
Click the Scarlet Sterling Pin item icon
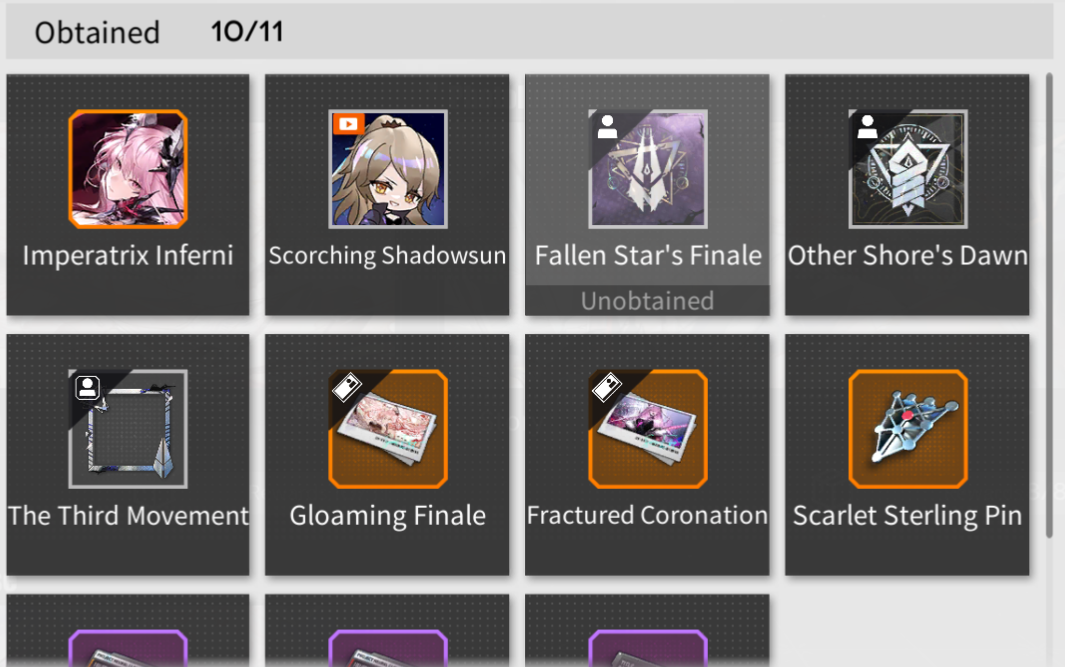coord(908,429)
